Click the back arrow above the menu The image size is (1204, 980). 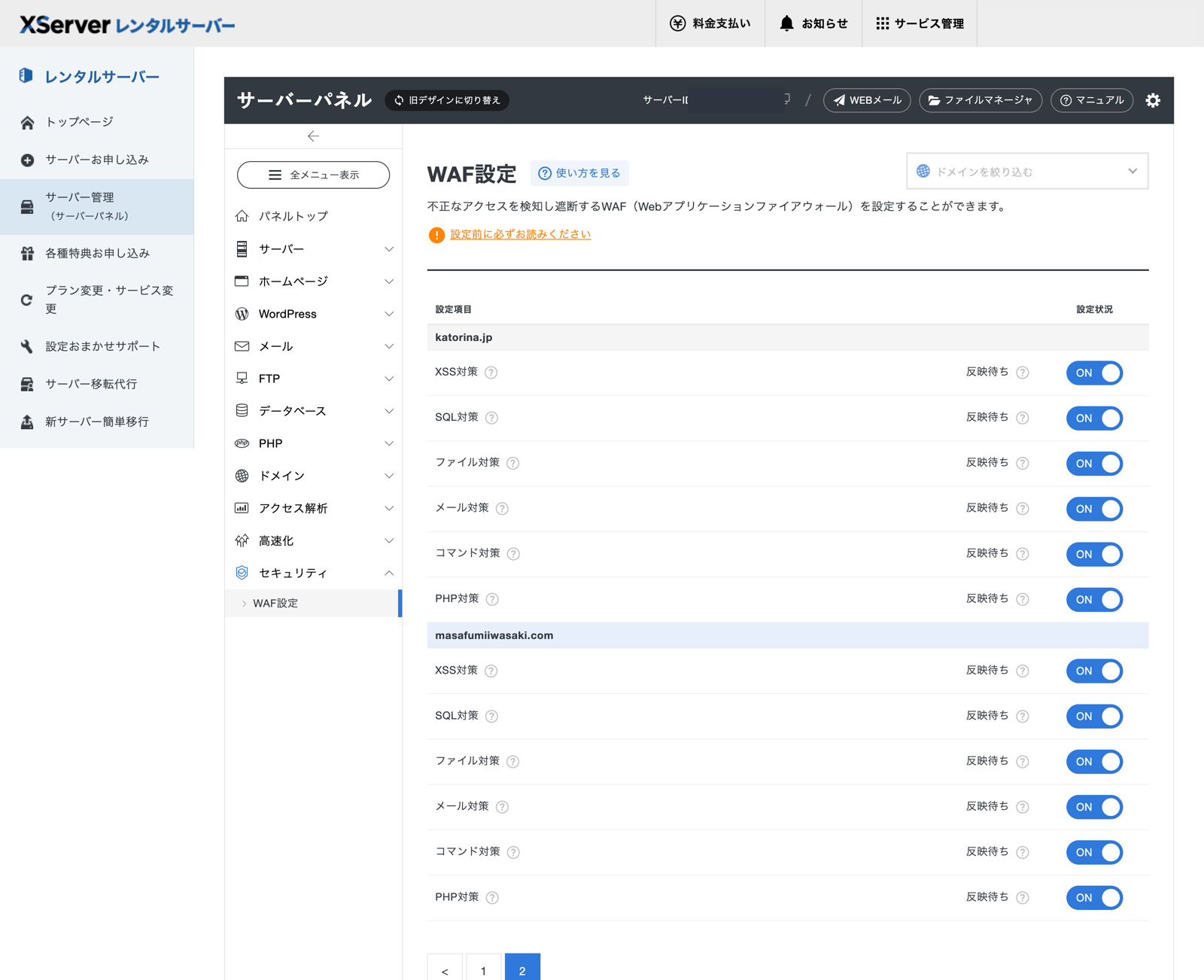click(x=313, y=136)
